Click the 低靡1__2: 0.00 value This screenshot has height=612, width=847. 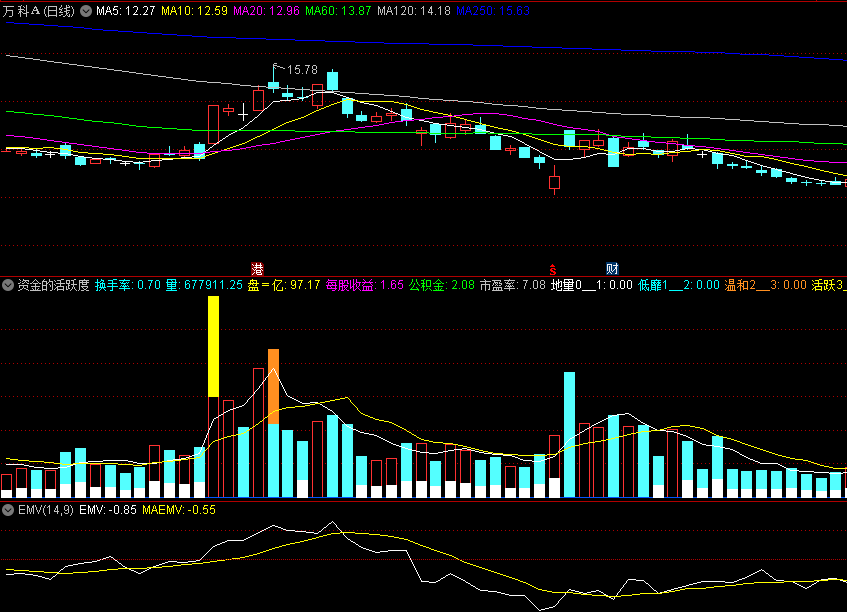click(678, 285)
